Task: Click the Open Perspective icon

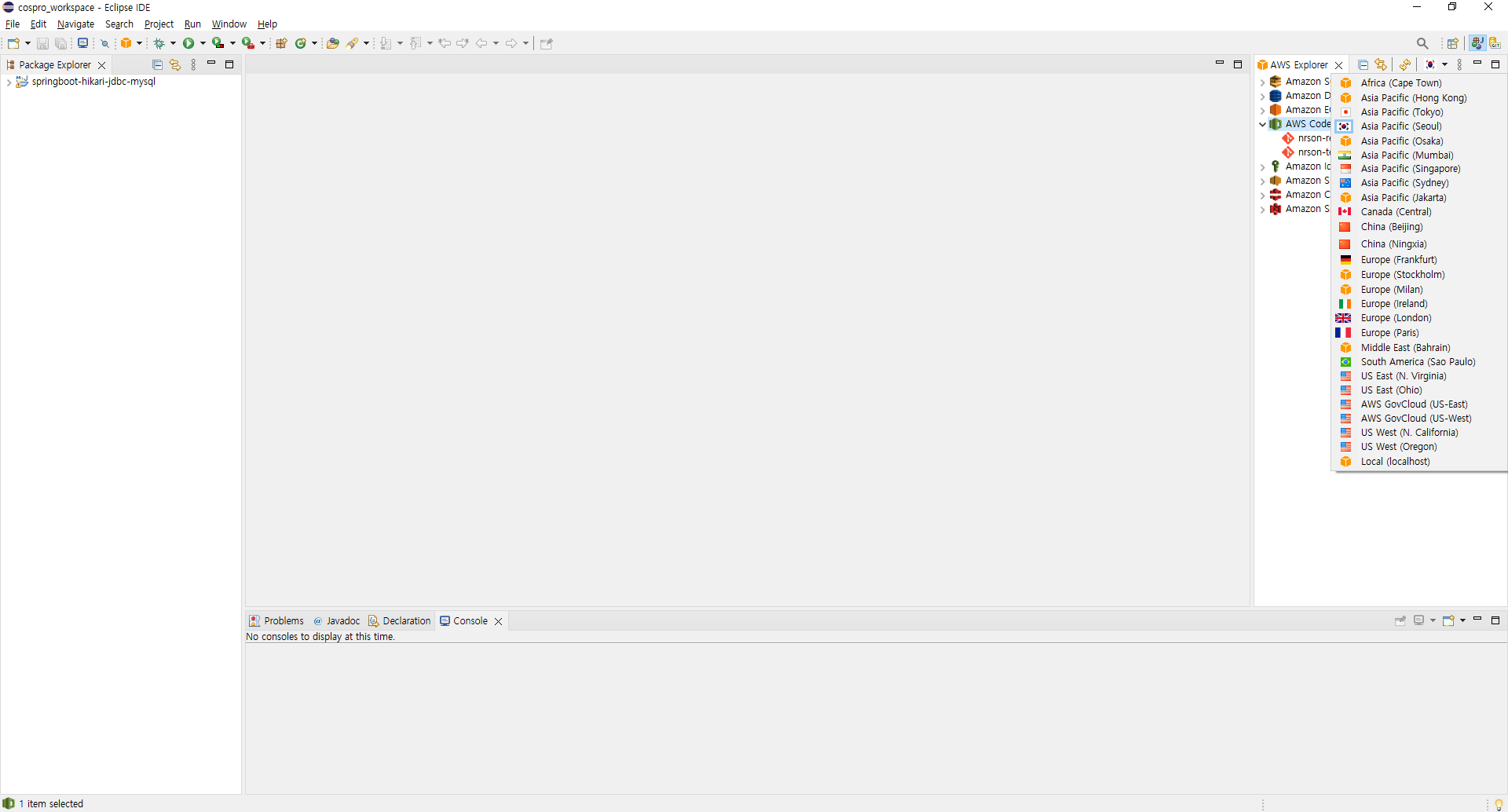Action: (x=1453, y=43)
